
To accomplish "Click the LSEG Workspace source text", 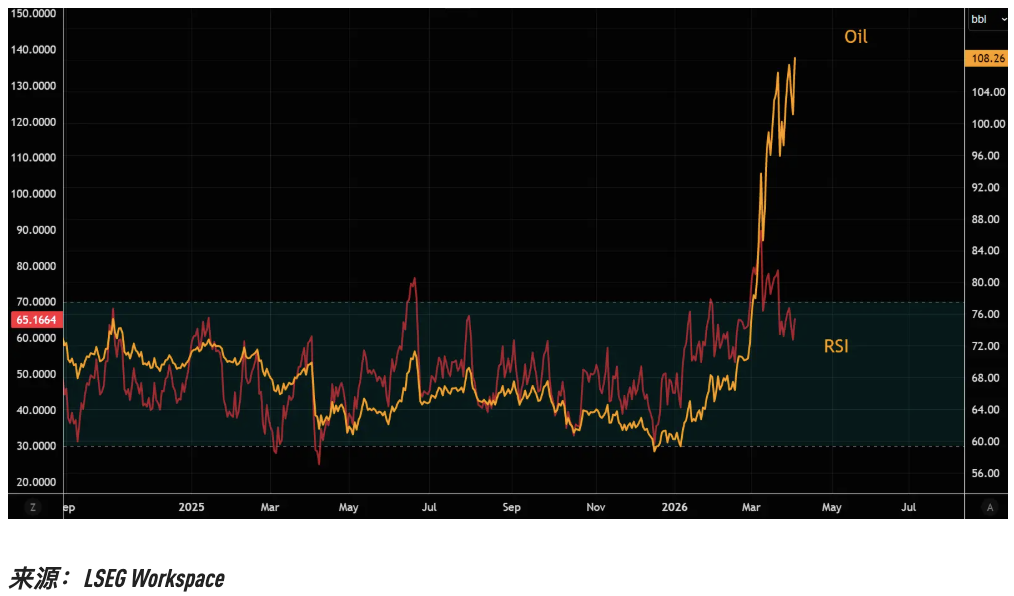I will 154,578.
